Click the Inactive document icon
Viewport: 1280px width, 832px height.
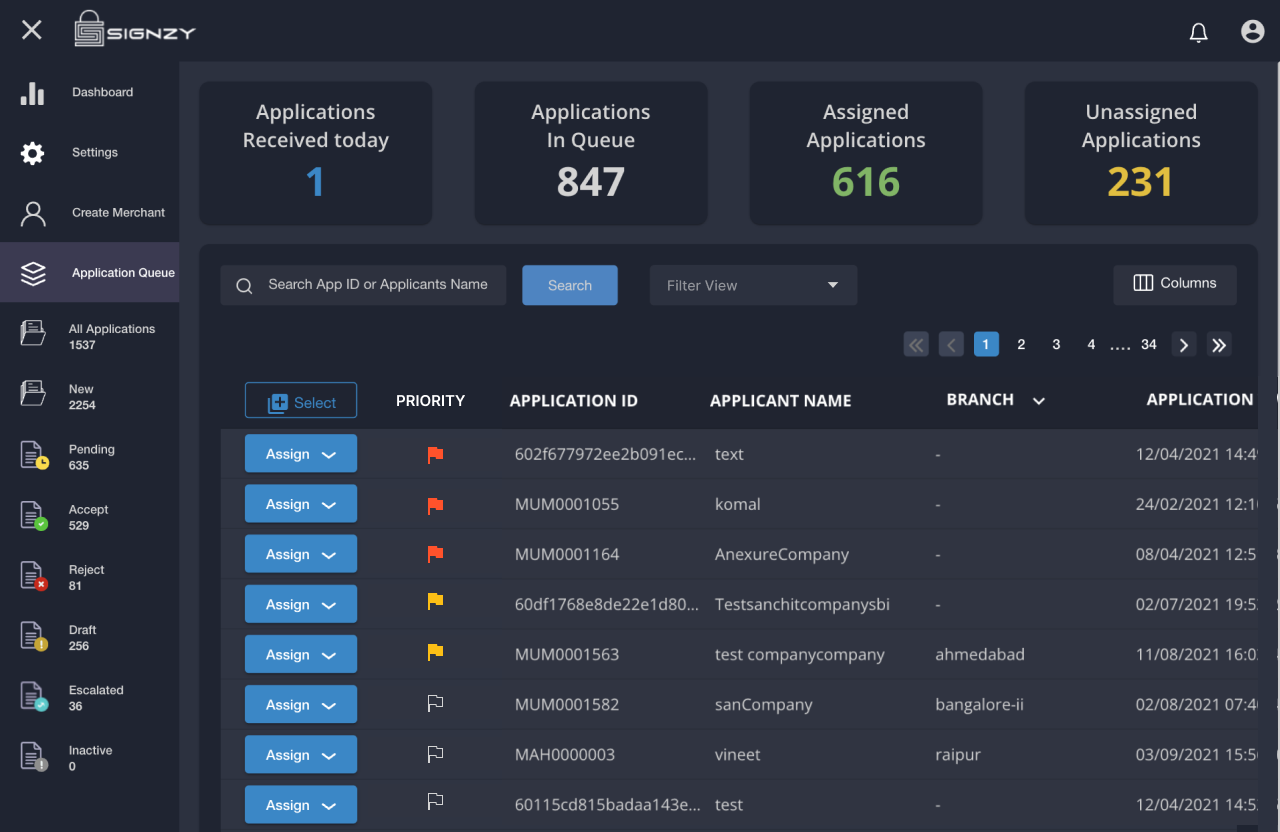coord(34,757)
